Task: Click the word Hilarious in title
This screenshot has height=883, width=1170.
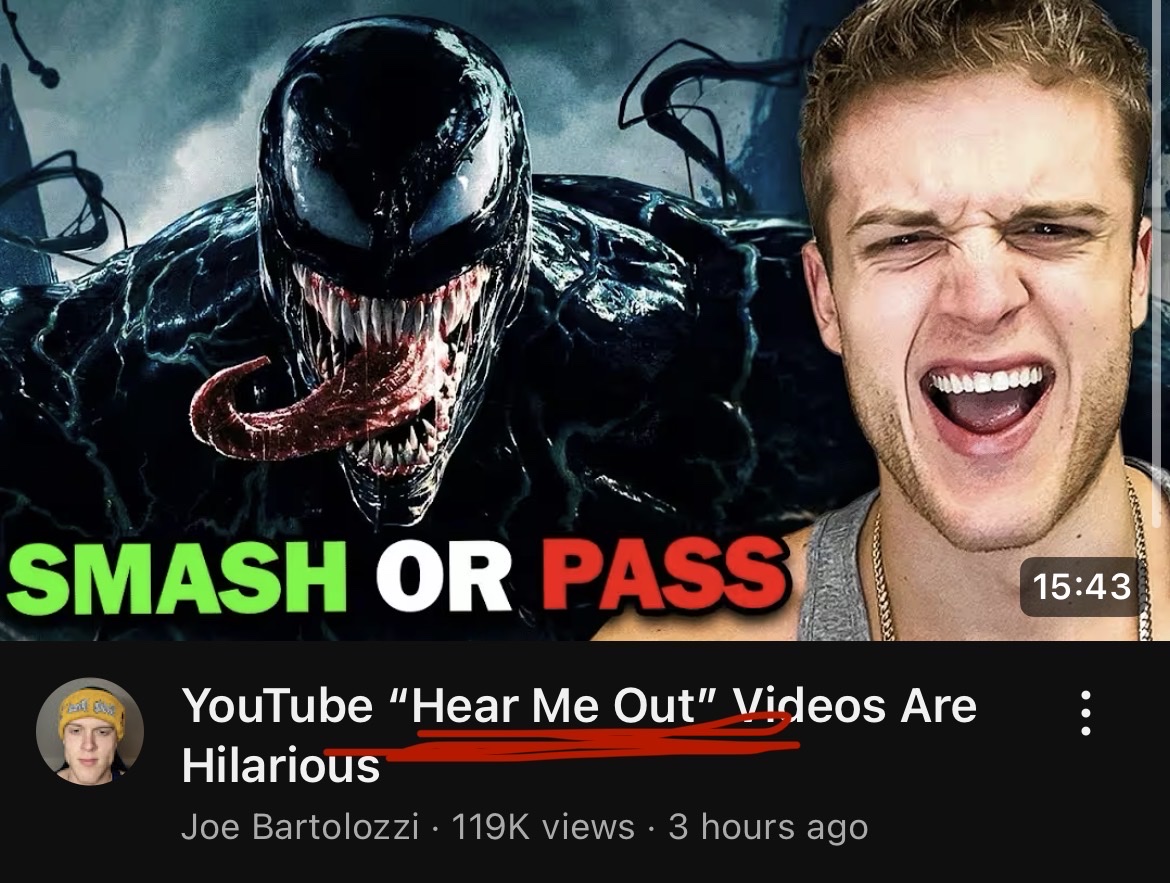Action: click(281, 766)
